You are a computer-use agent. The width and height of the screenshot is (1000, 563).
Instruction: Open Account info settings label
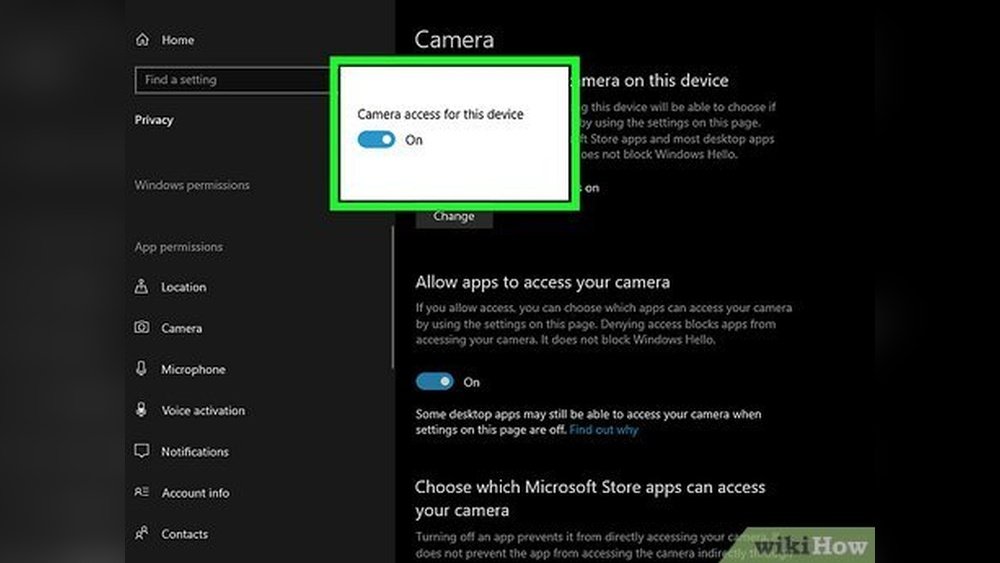[195, 493]
